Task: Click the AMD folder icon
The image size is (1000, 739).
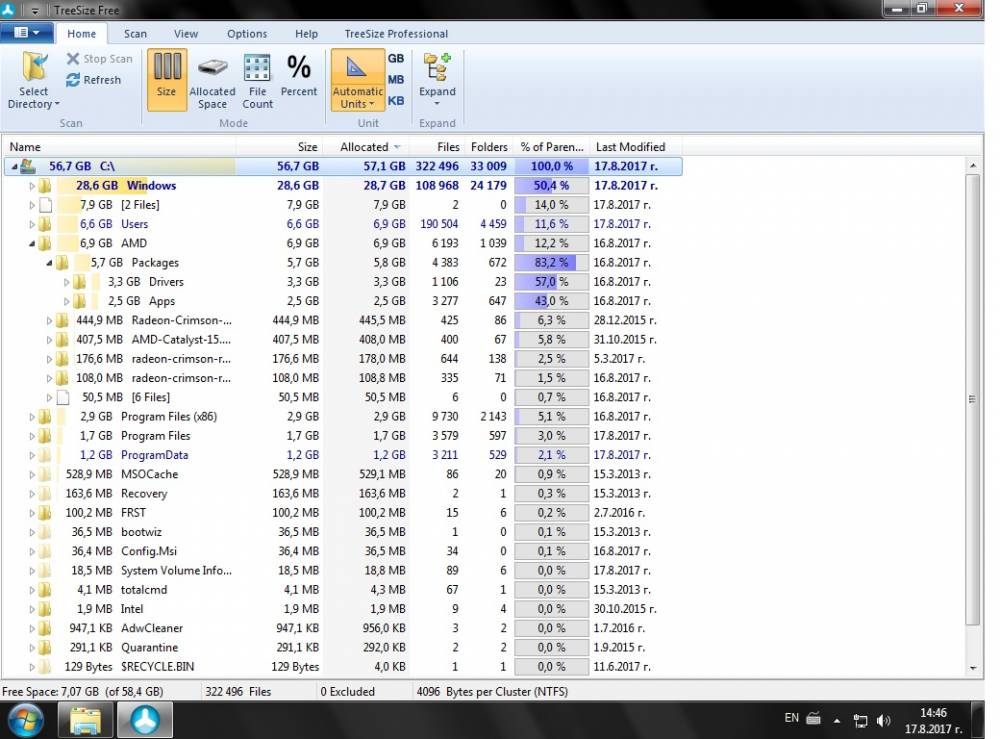Action: click(x=45, y=243)
